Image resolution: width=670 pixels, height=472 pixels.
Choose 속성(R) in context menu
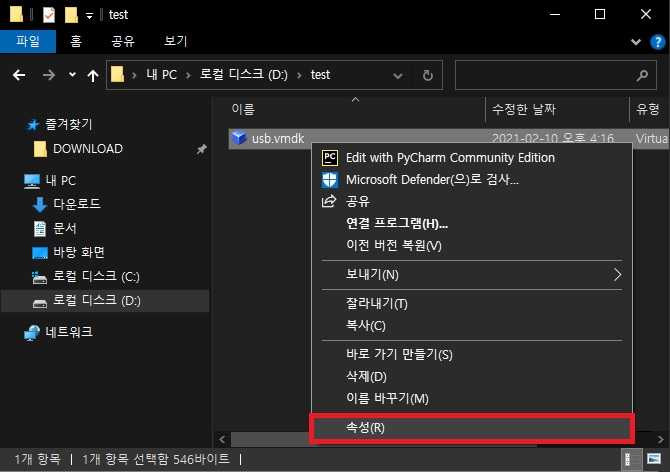[x=472, y=428]
